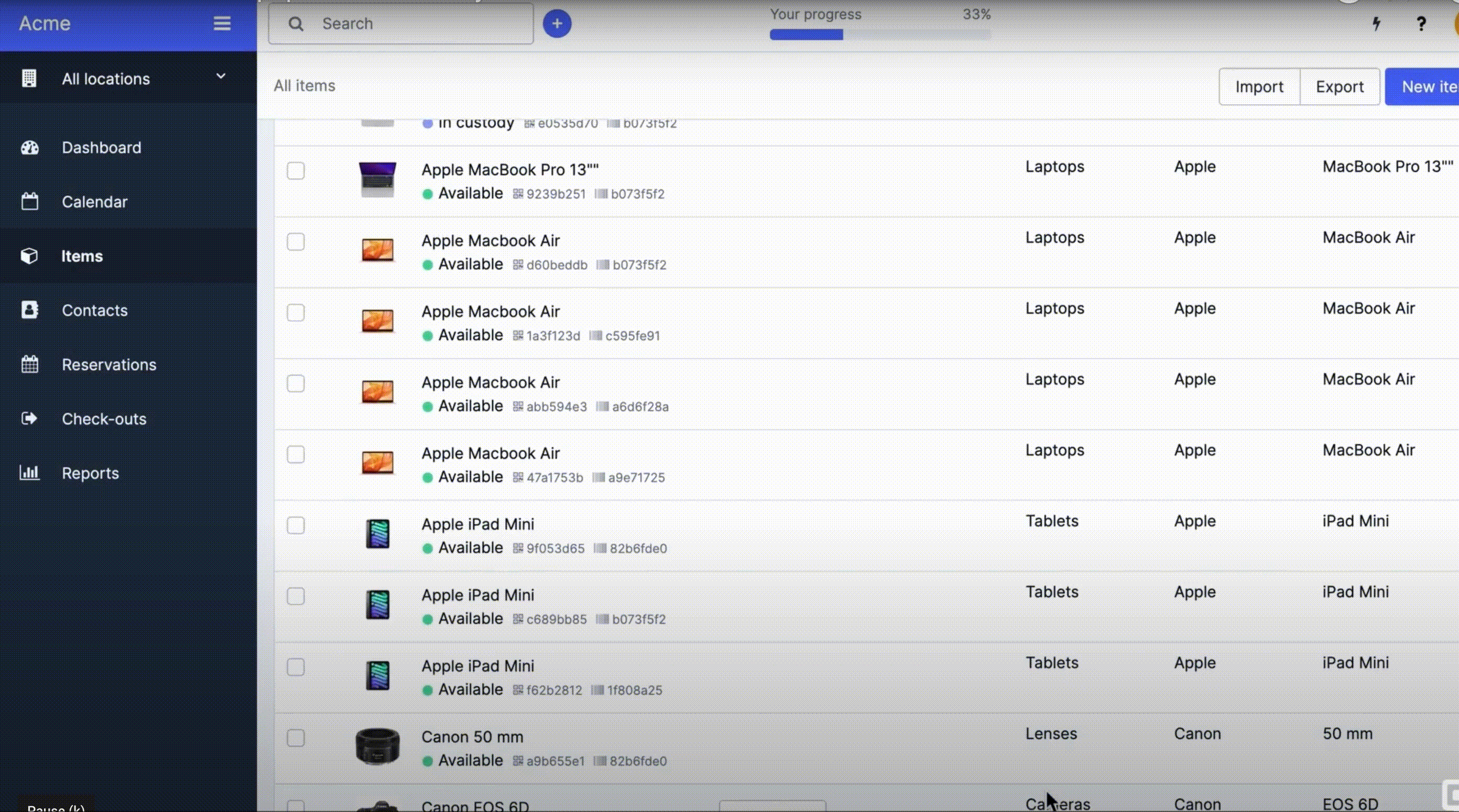Navigate to Reservations section
Screen dimensions: 1459x812
pyautogui.click(x=109, y=365)
